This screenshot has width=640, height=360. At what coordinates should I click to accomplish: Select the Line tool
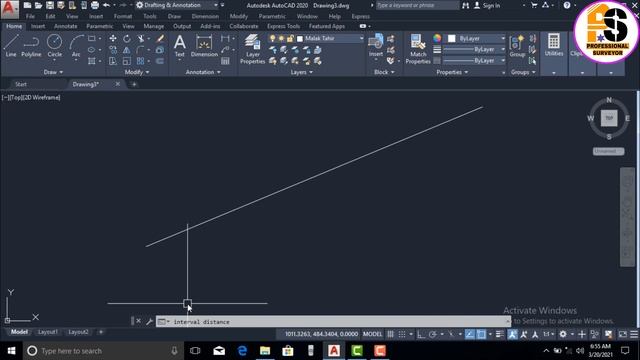tap(11, 45)
